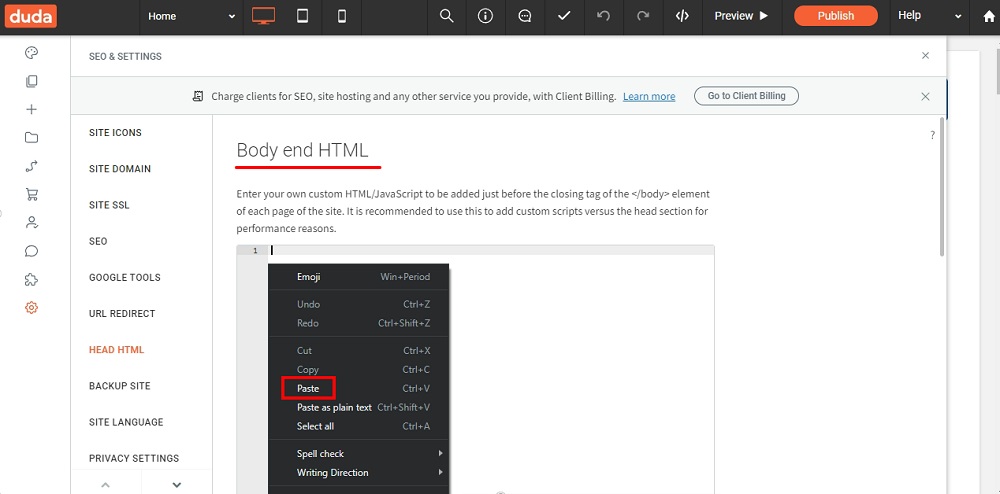The image size is (1000, 494).
Task: Open the eCommerce cart icon
Action: (x=31, y=194)
